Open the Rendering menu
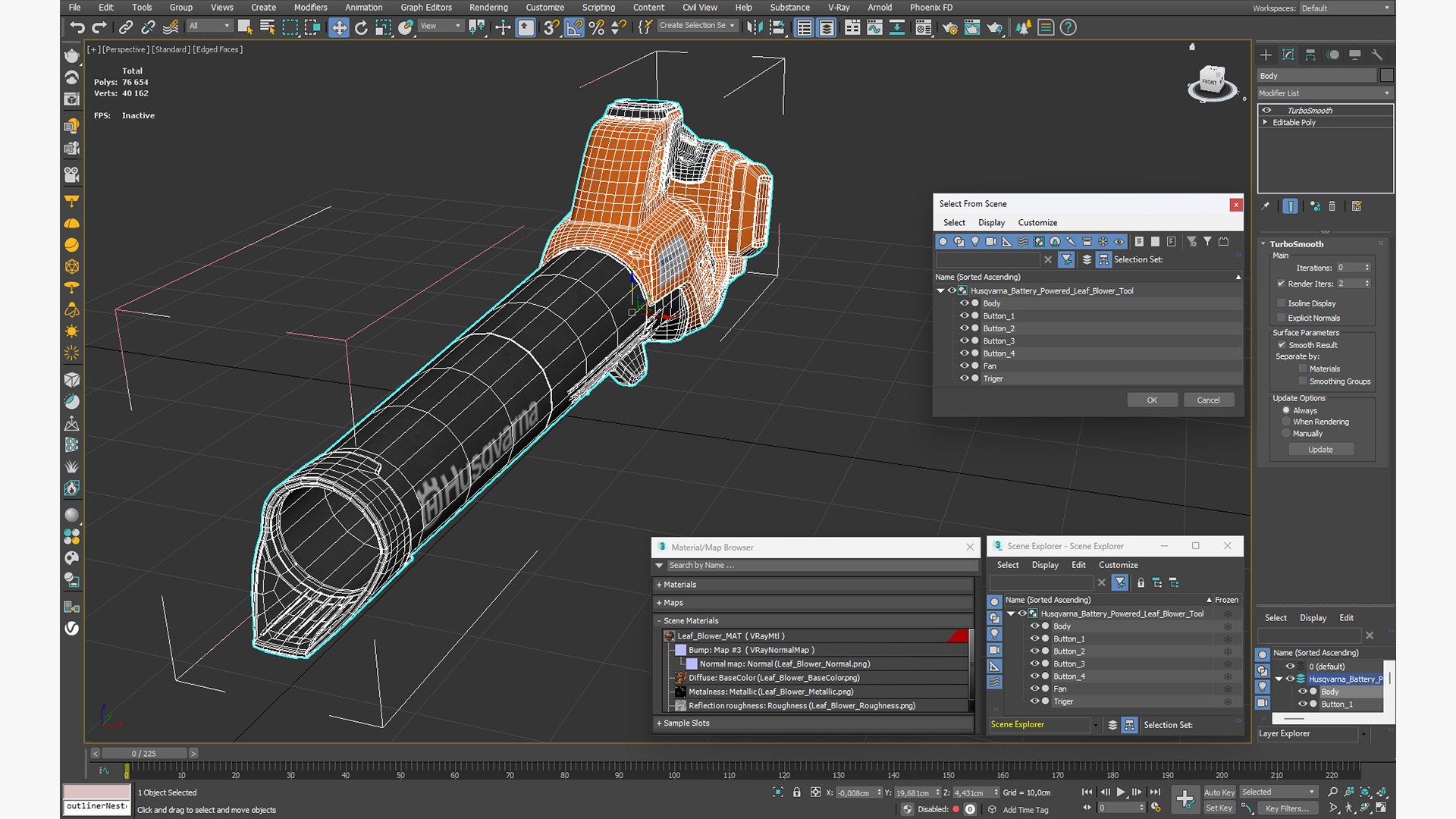 (x=488, y=8)
